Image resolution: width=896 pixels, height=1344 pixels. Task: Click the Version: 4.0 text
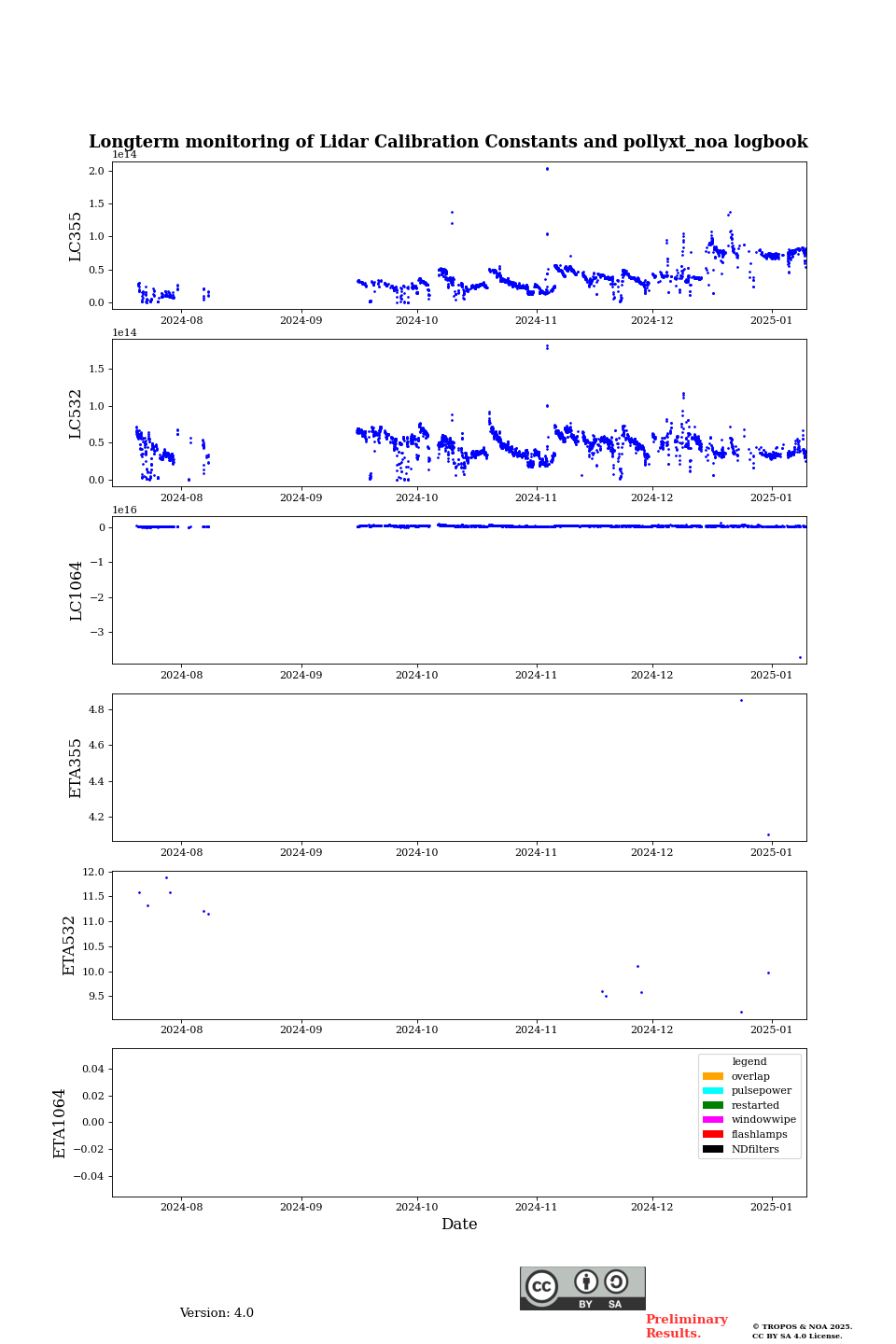click(x=217, y=1313)
